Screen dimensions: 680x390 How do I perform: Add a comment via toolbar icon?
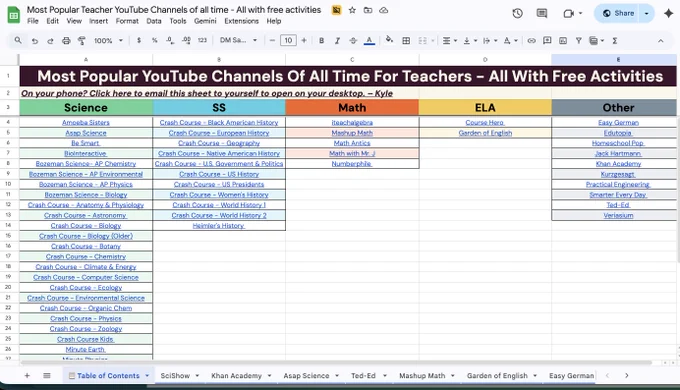click(547, 40)
